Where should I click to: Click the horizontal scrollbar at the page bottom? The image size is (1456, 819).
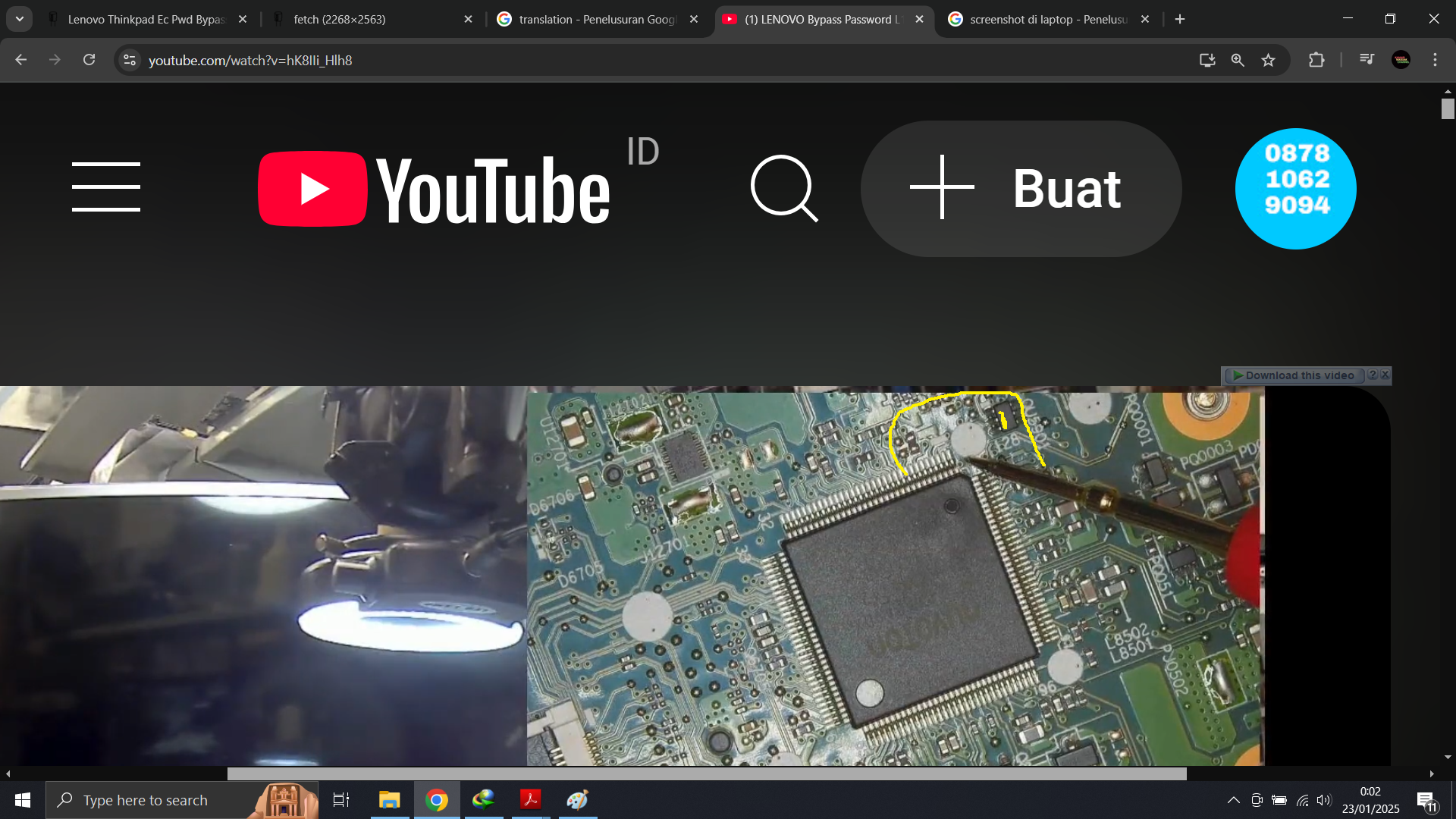(707, 773)
